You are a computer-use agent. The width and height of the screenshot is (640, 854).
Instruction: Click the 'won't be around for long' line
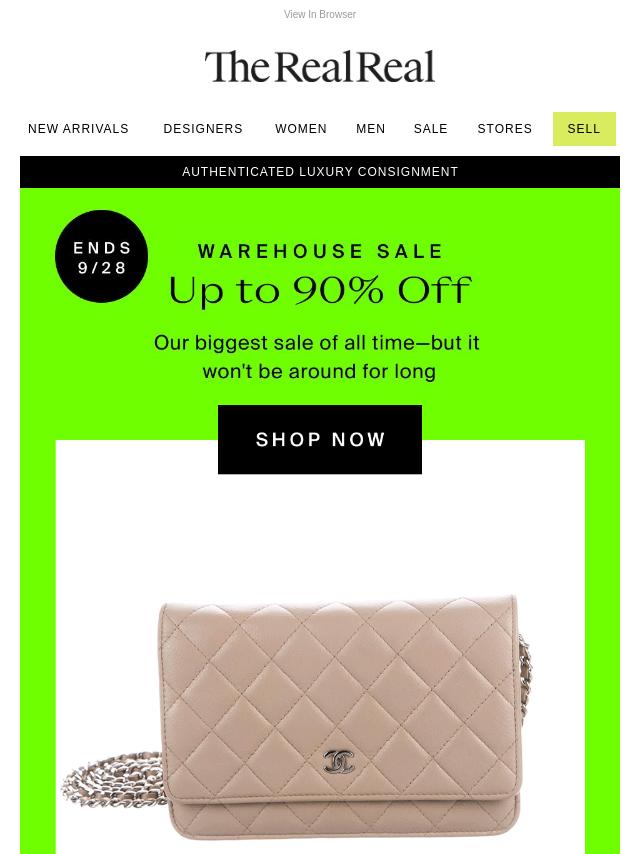click(319, 371)
